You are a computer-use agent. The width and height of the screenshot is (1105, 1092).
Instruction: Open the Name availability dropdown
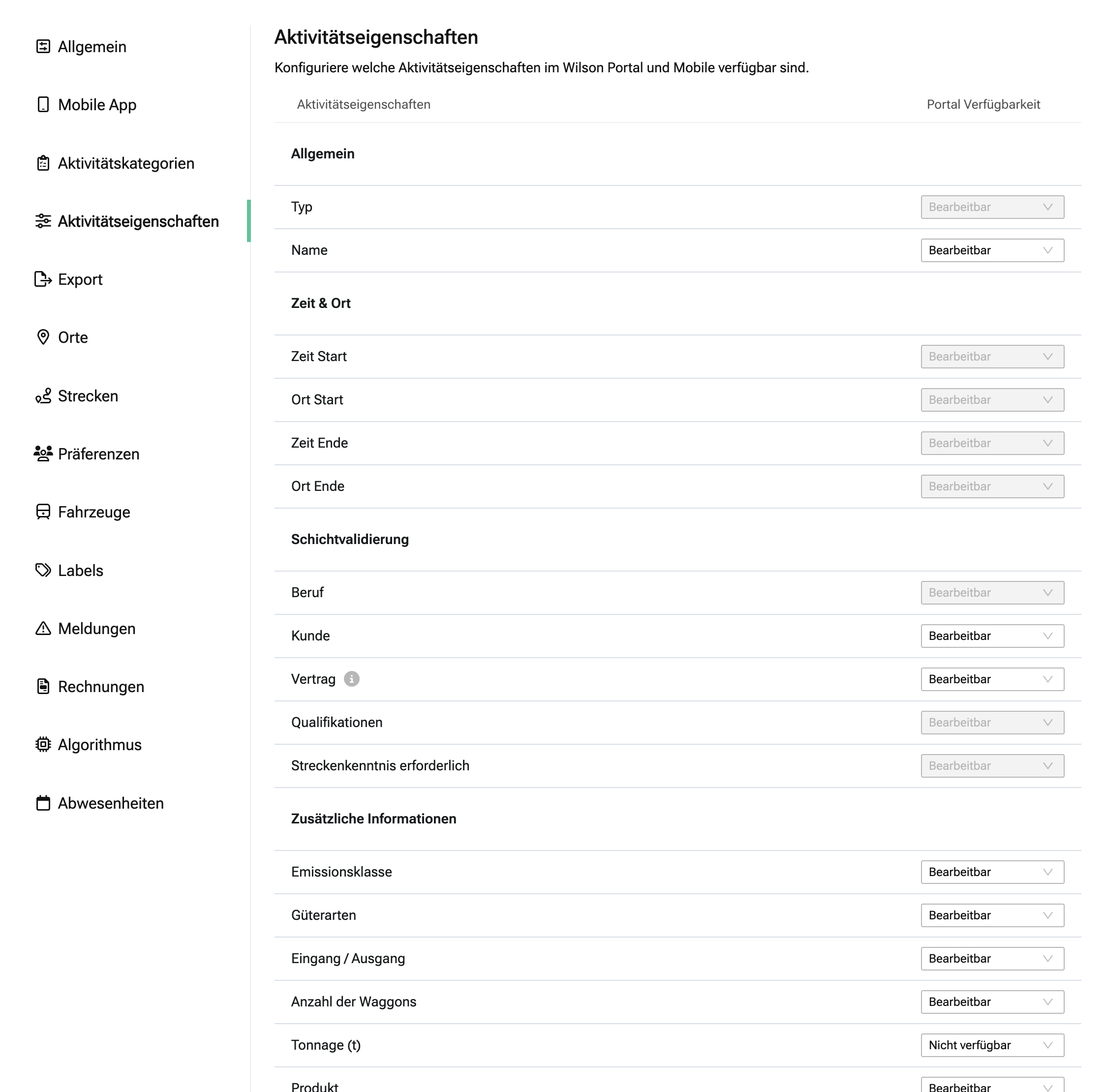(x=992, y=250)
